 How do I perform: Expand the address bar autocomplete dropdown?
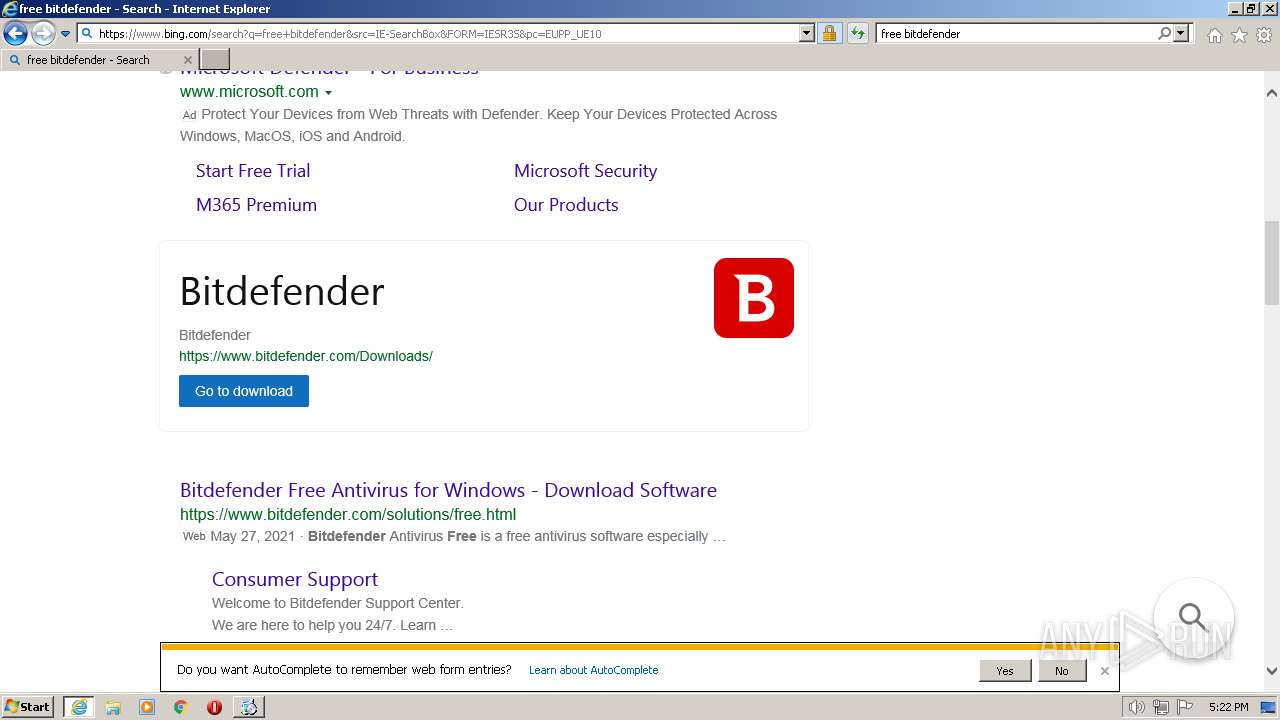[807, 33]
